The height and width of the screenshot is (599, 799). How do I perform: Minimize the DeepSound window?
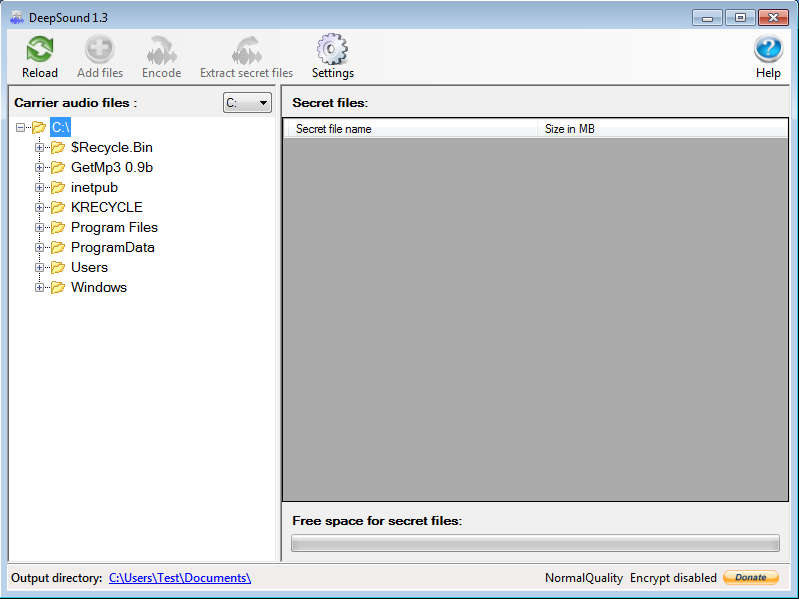click(x=707, y=18)
